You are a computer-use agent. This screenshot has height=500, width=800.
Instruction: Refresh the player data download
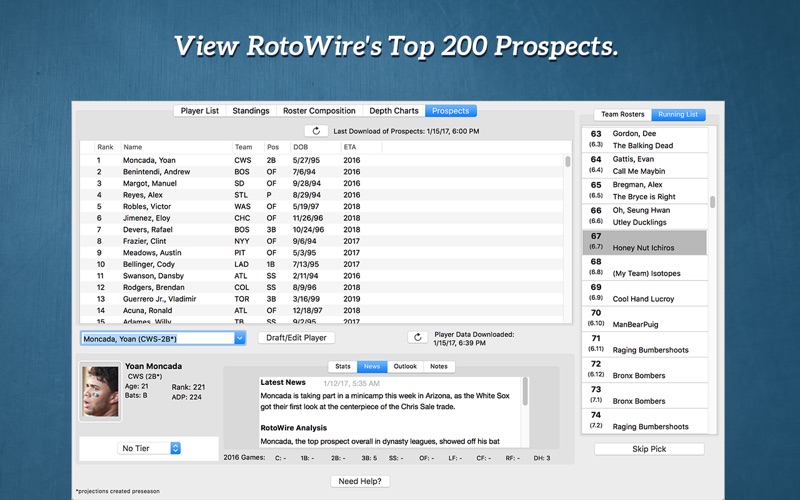[x=417, y=337]
